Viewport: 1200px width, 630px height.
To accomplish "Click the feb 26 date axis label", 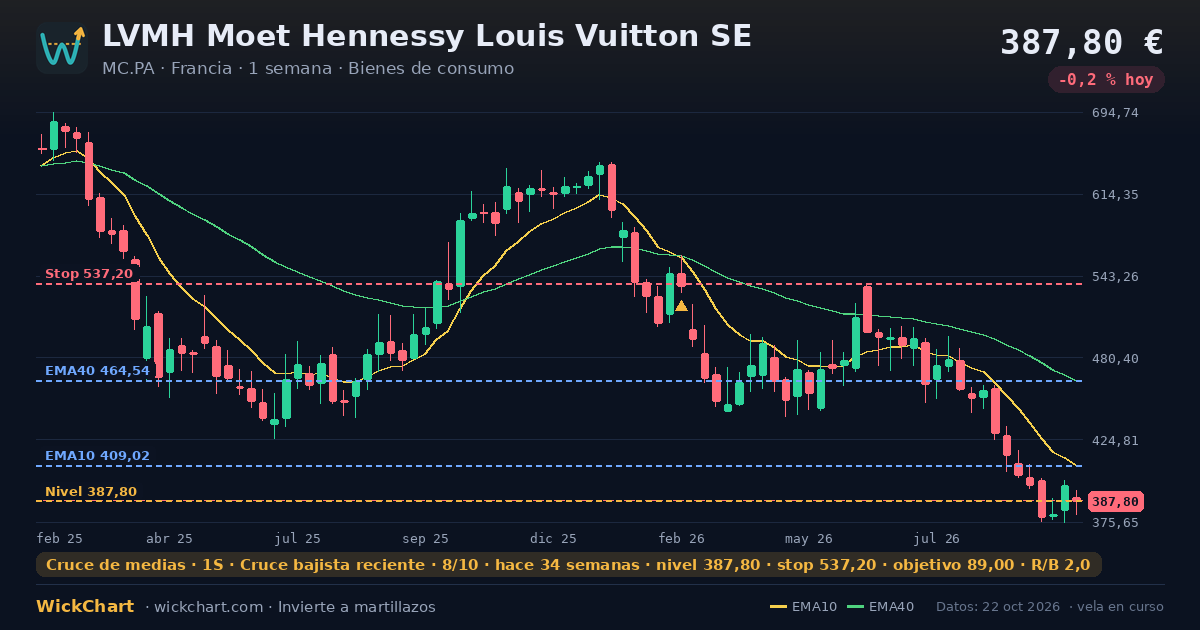I will point(682,538).
